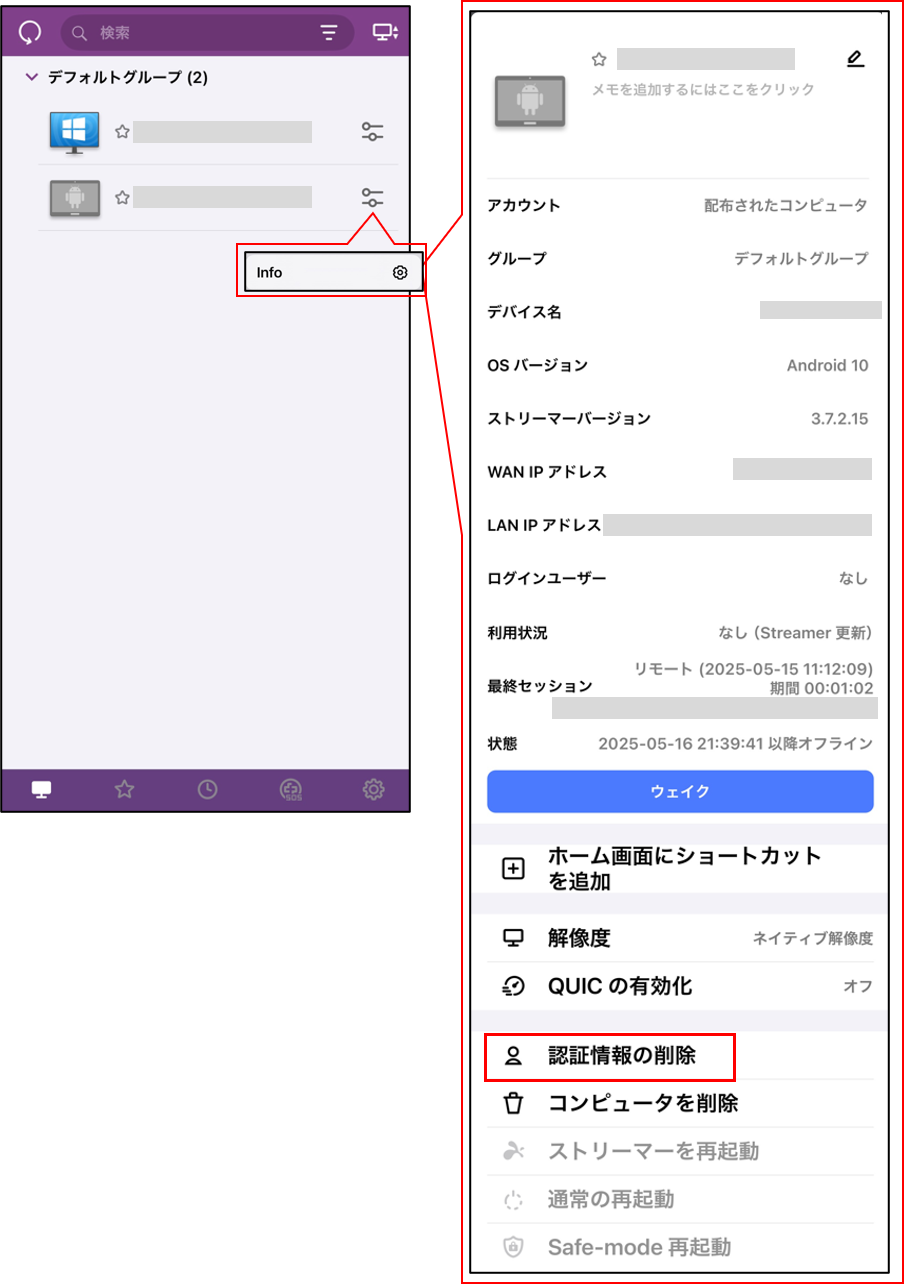The width and height of the screenshot is (904, 1284).
Task: Click リモート (2025-05-15 11:12:09) session text
Action: tap(754, 668)
